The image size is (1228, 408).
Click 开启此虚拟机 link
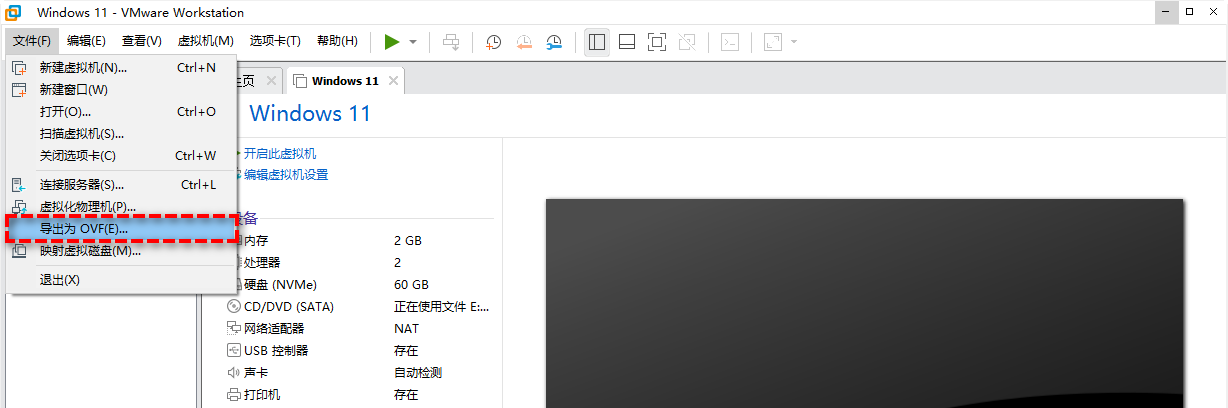(x=280, y=153)
